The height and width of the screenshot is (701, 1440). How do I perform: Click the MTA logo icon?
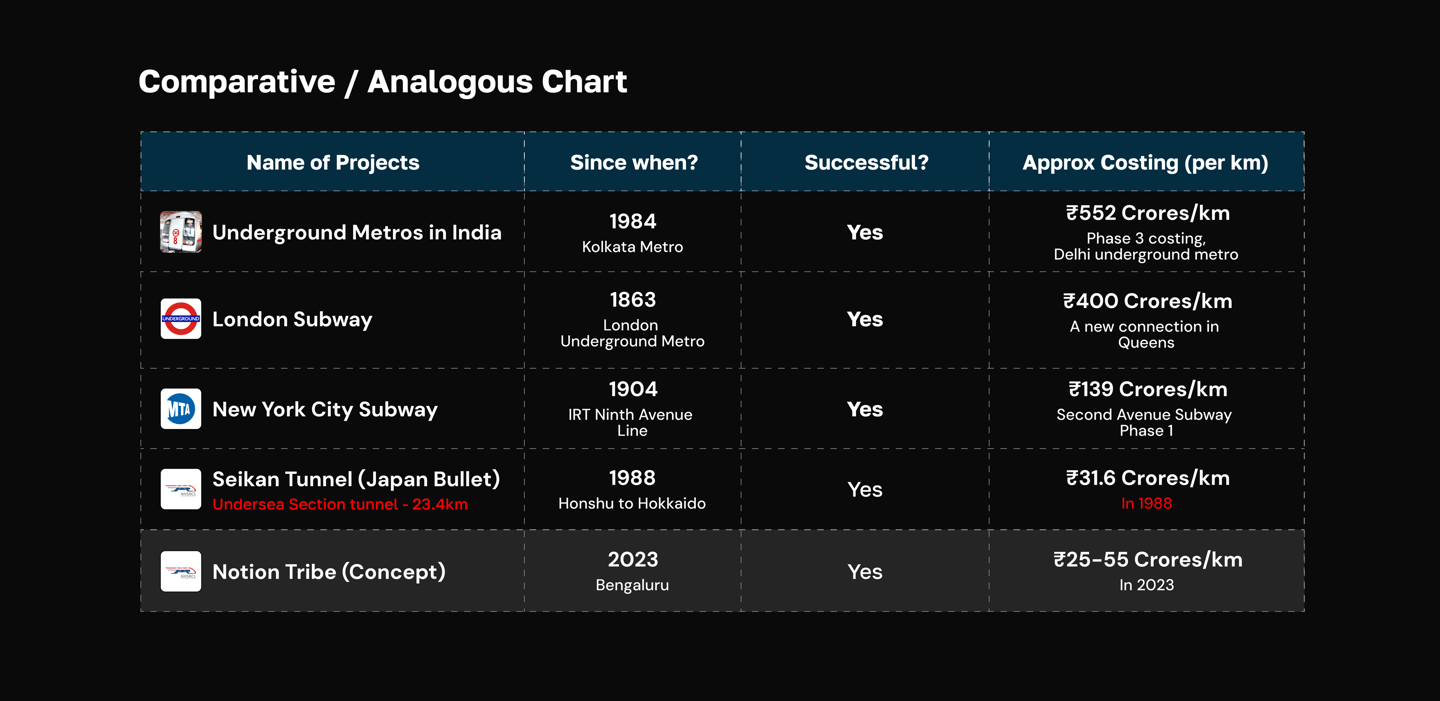coord(181,409)
